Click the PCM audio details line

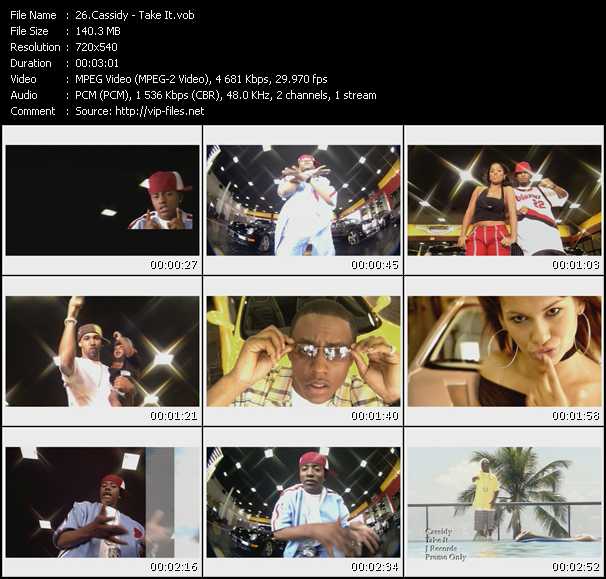pos(226,95)
